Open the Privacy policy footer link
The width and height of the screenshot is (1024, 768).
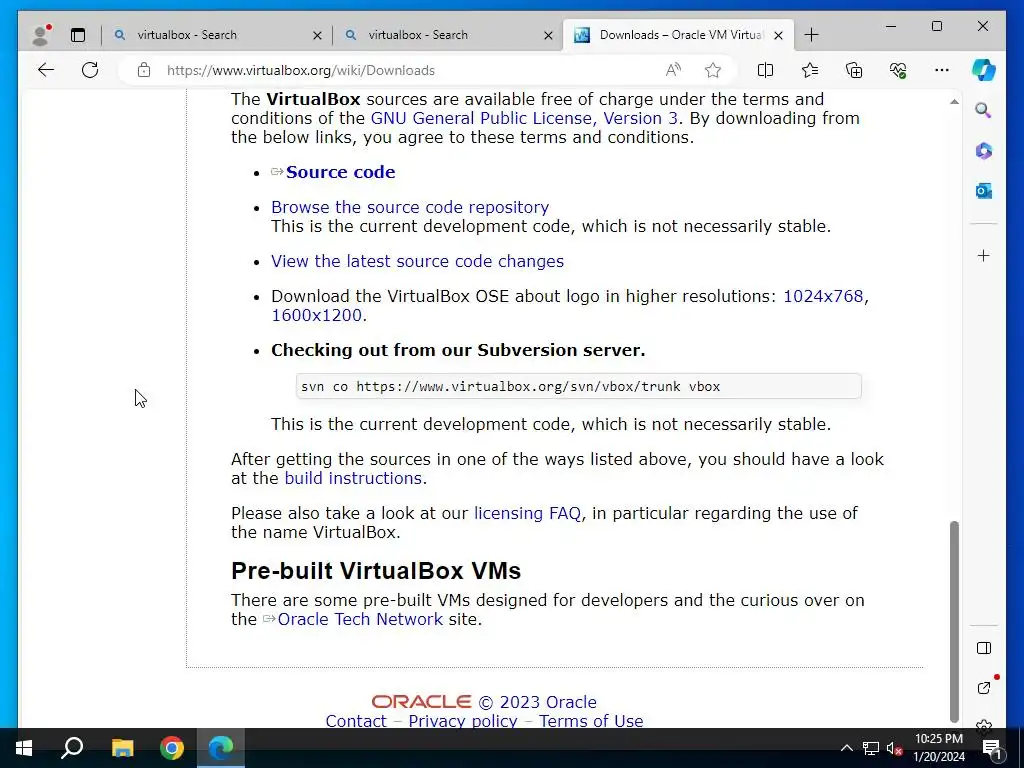462,721
